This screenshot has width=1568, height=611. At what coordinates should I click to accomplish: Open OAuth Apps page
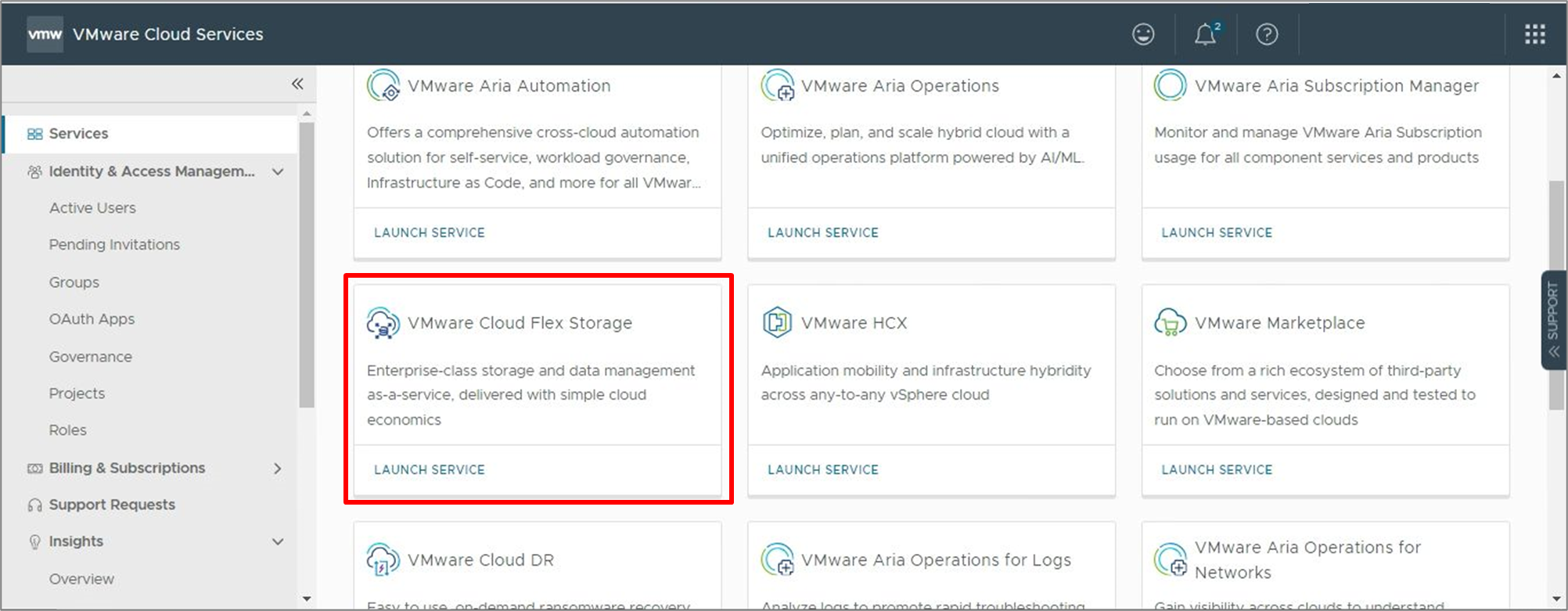point(92,319)
